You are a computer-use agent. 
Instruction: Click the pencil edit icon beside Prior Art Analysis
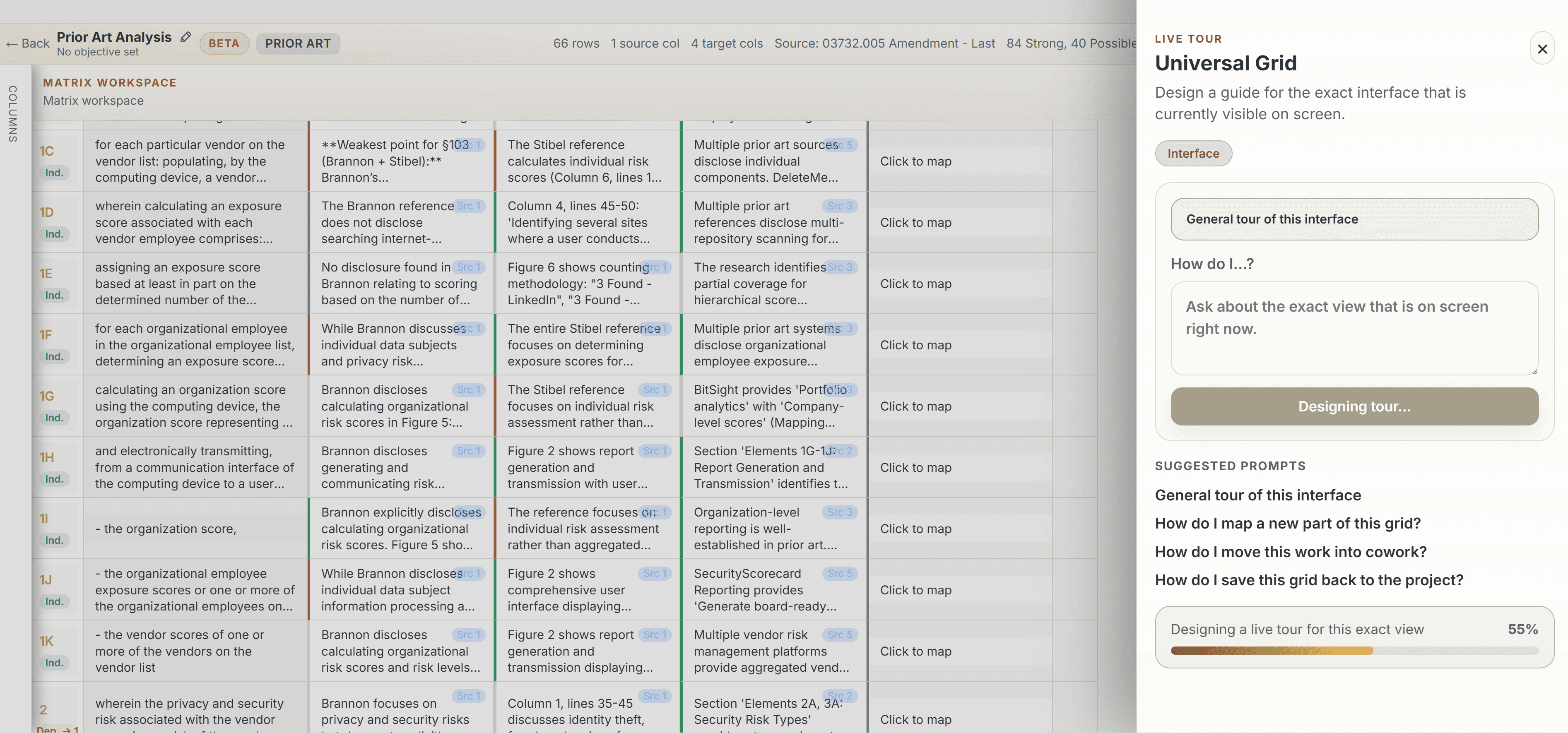tap(185, 37)
